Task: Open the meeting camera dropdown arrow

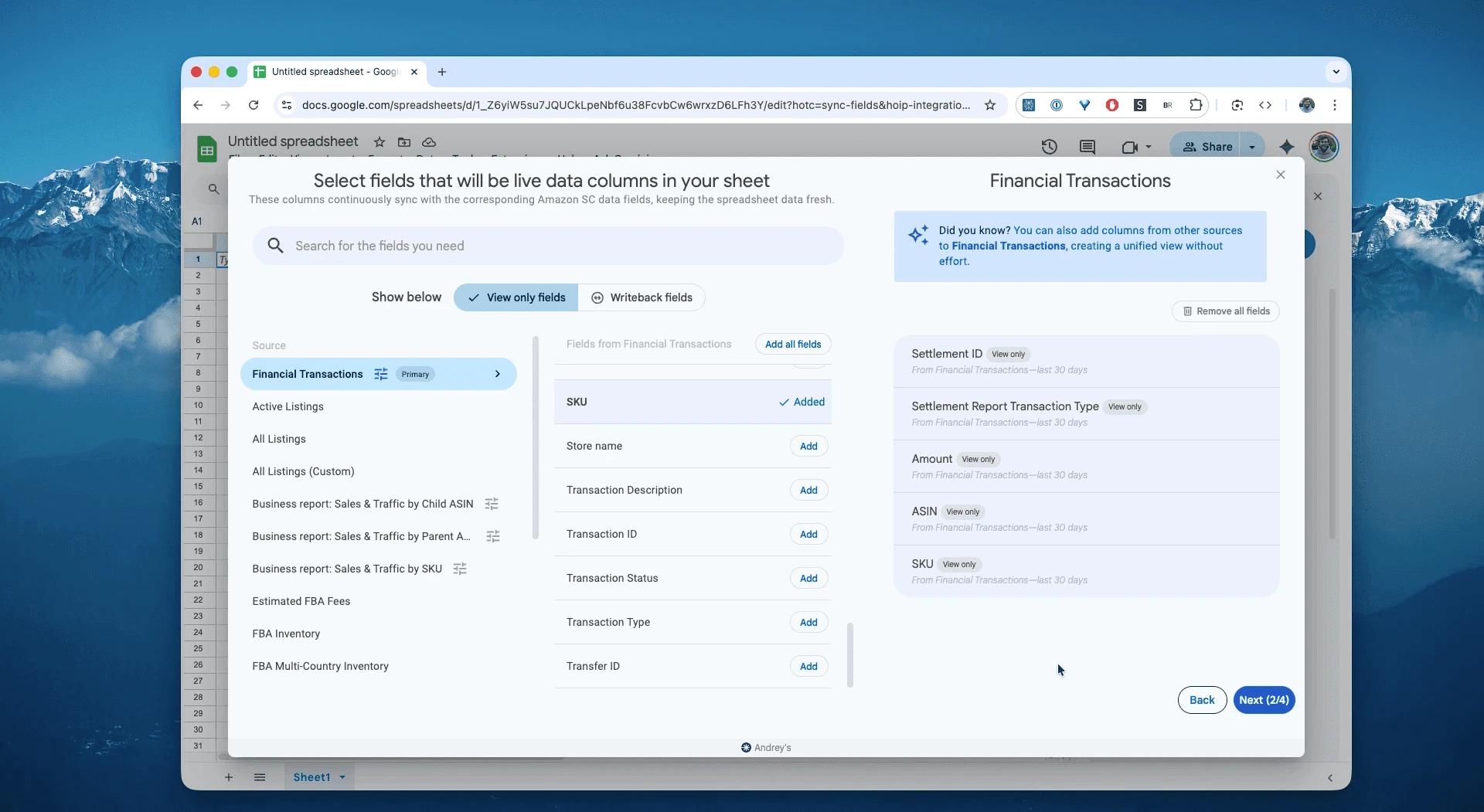Action: [1149, 147]
